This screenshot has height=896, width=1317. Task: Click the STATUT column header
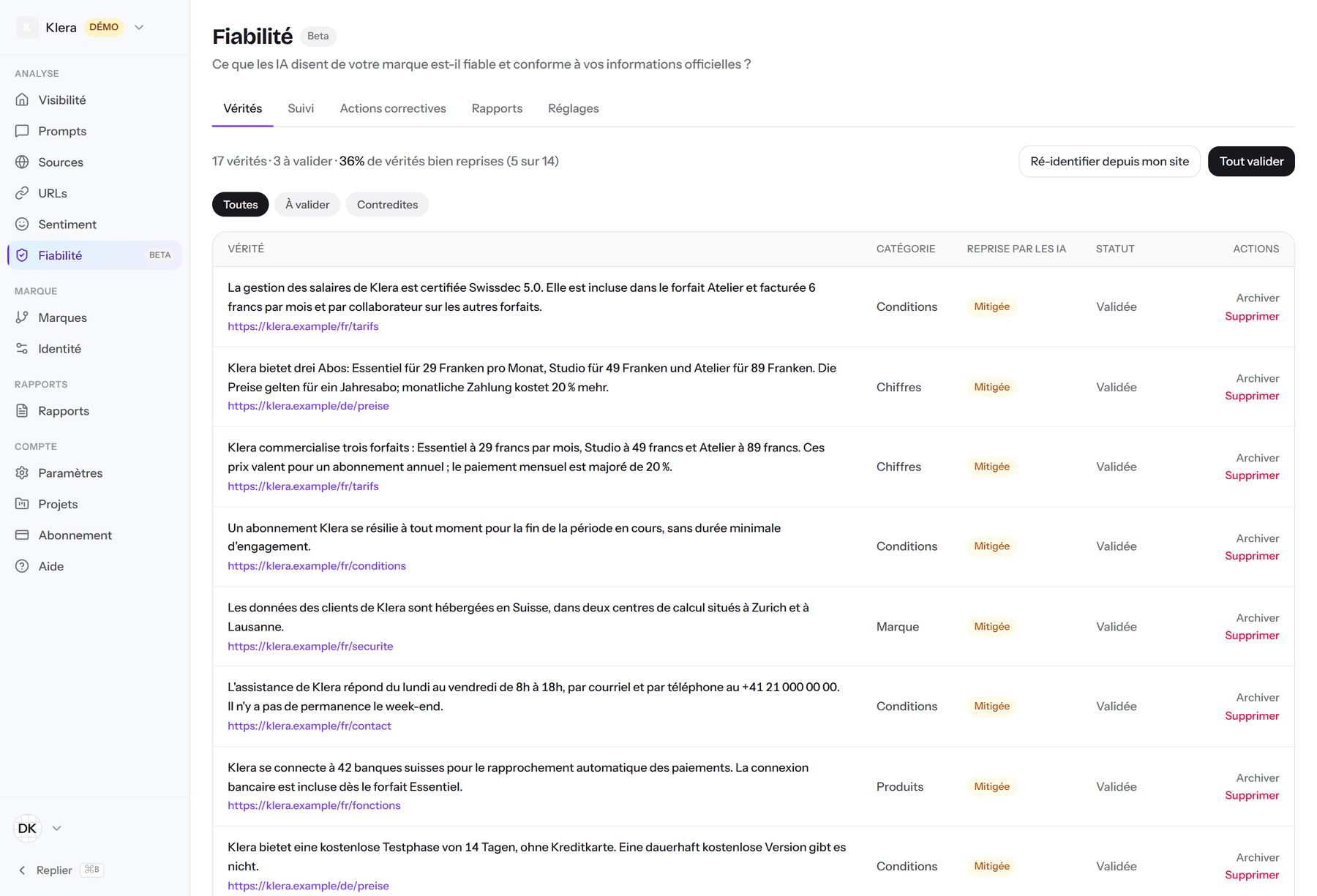pos(1115,249)
